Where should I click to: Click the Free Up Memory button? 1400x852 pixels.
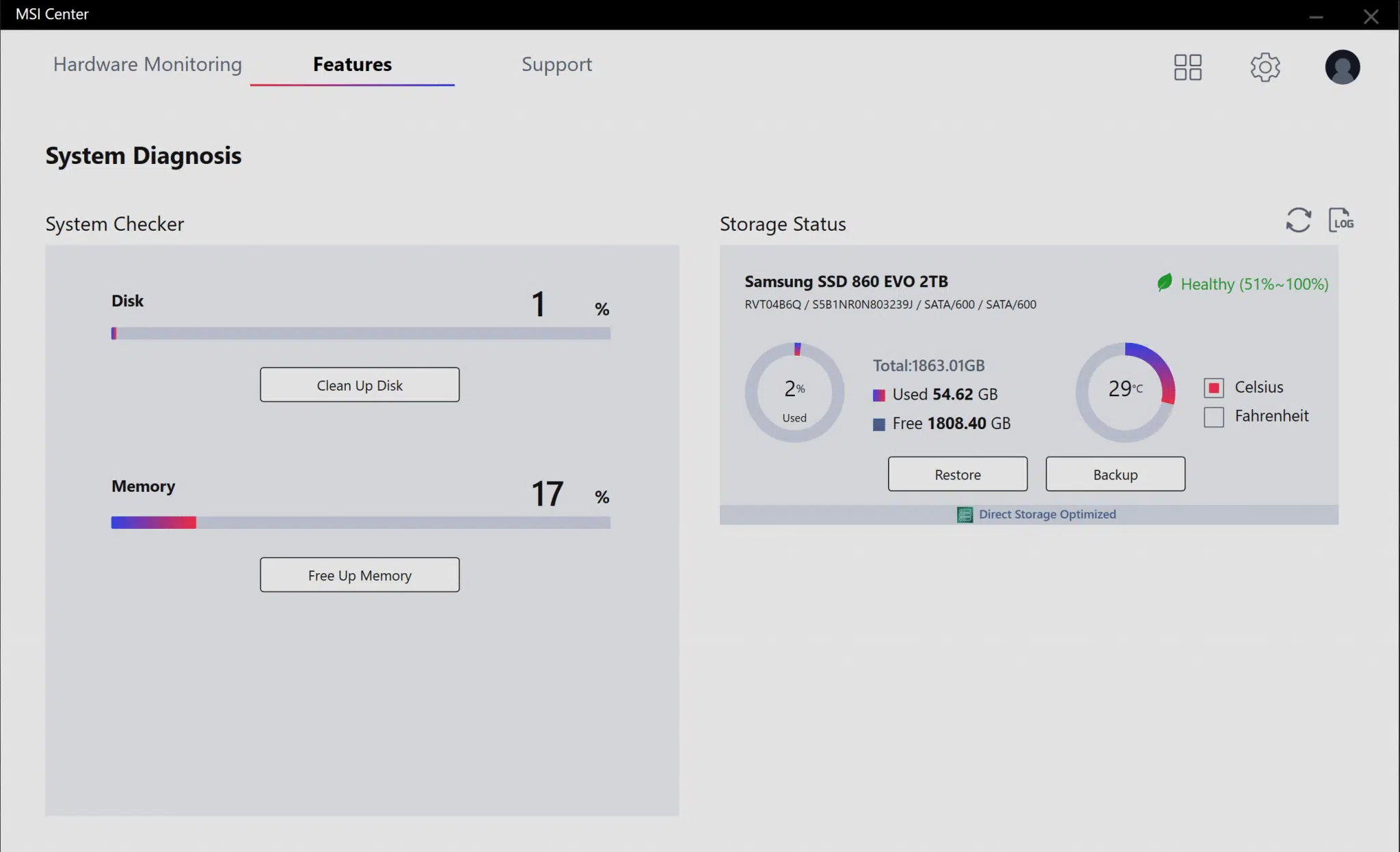tap(360, 575)
